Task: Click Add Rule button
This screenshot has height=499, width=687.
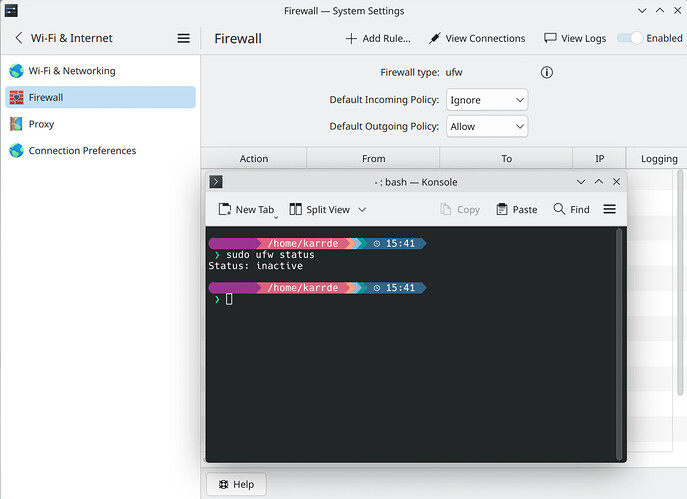Action: 378,39
